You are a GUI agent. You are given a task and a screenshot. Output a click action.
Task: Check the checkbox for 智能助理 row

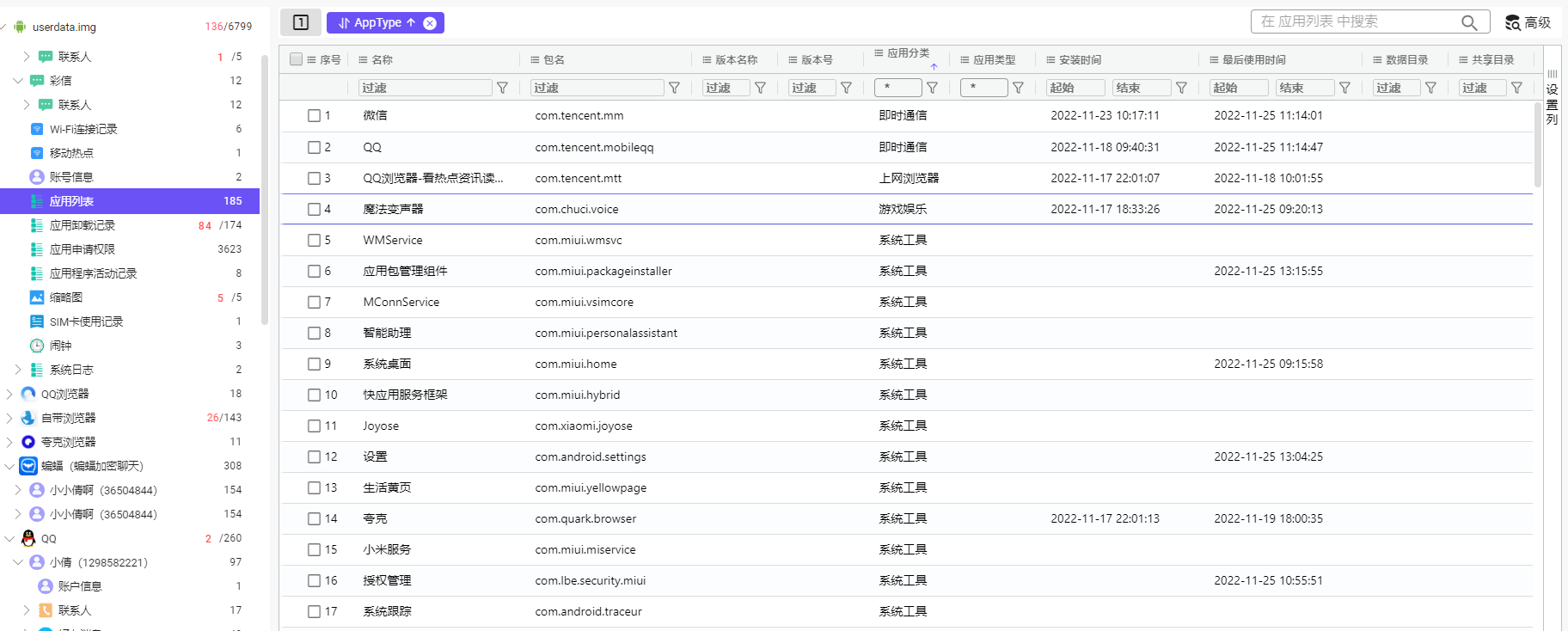(315, 333)
